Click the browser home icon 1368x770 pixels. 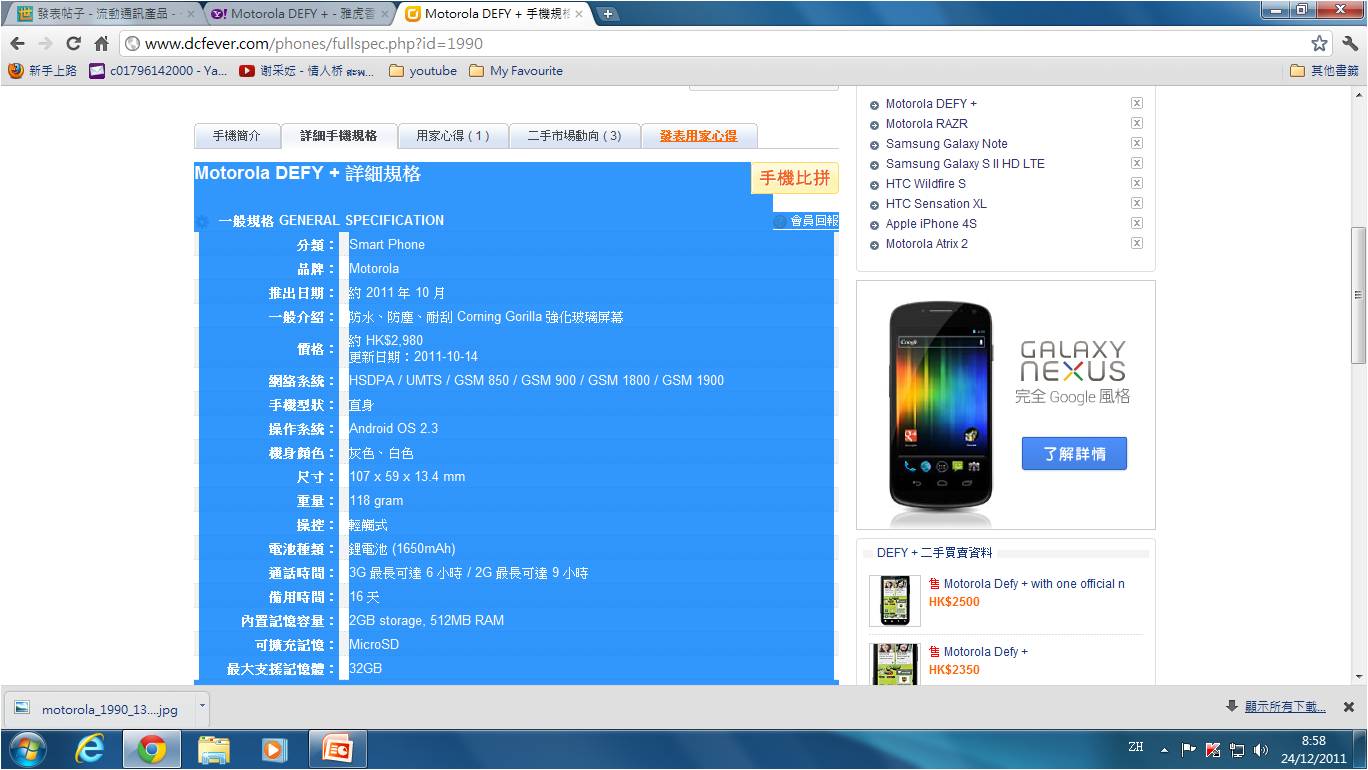[x=101, y=44]
